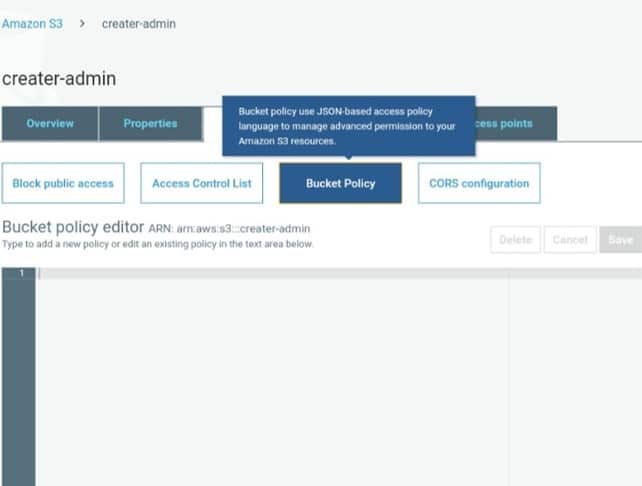Open the Access points tab
The width and height of the screenshot is (642, 486).
coord(516,124)
